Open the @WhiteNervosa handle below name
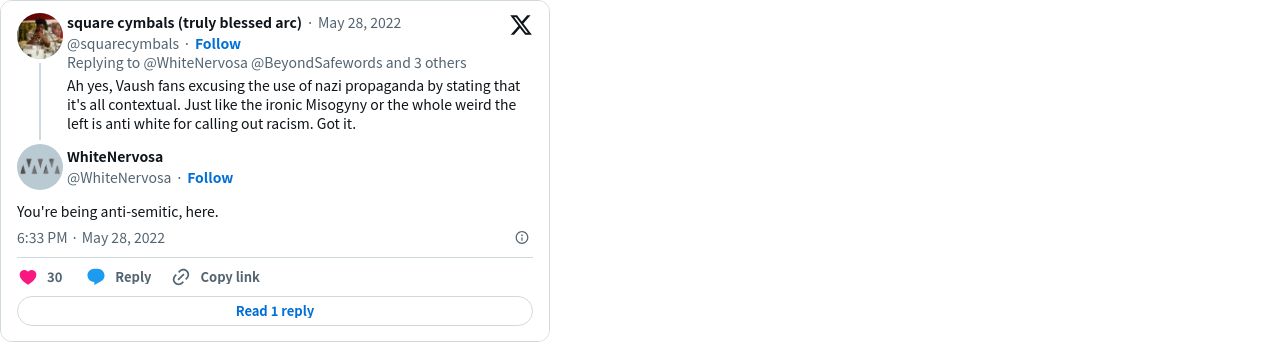The height and width of the screenshot is (362, 1284). coord(119,178)
